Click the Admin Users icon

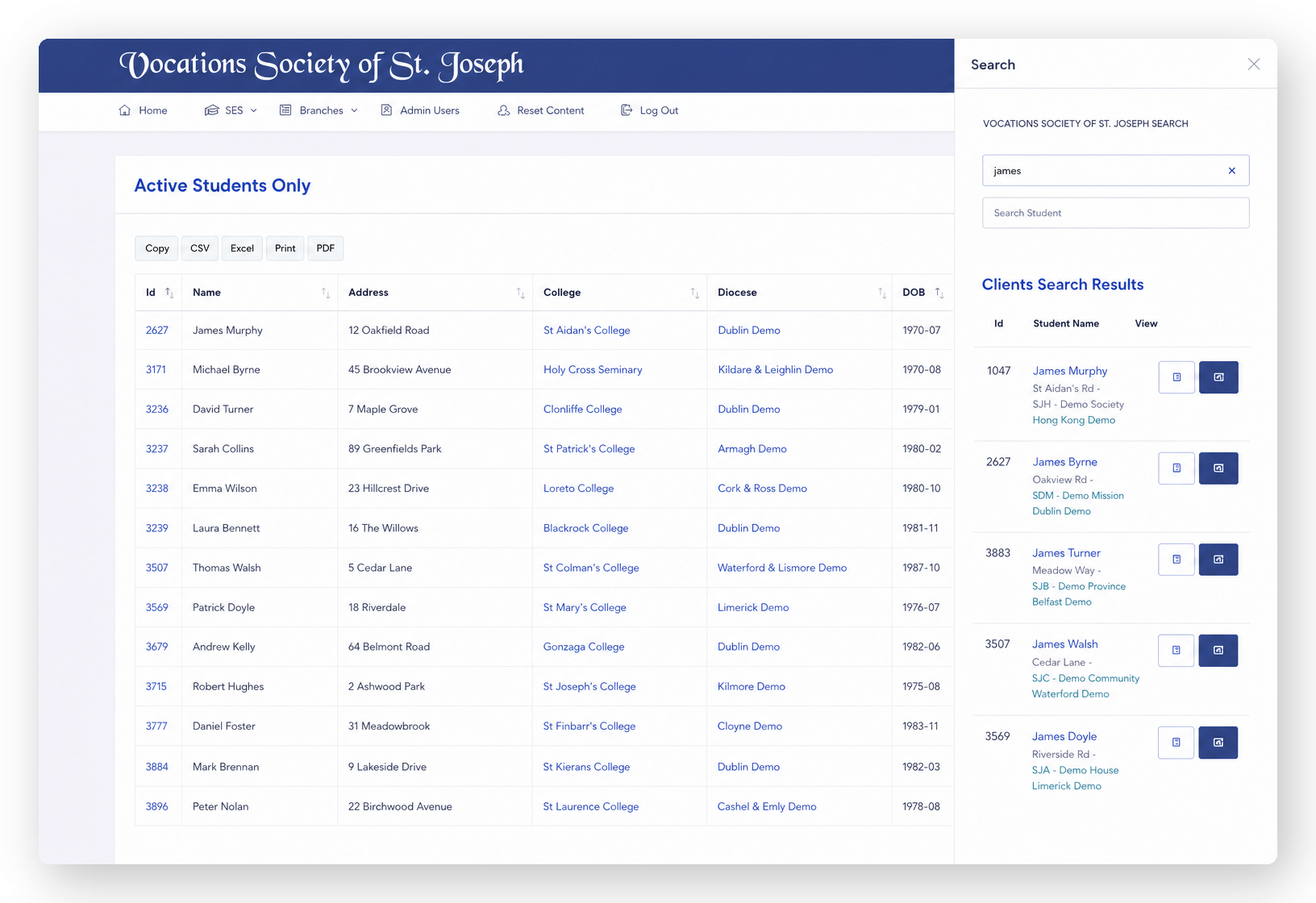386,110
